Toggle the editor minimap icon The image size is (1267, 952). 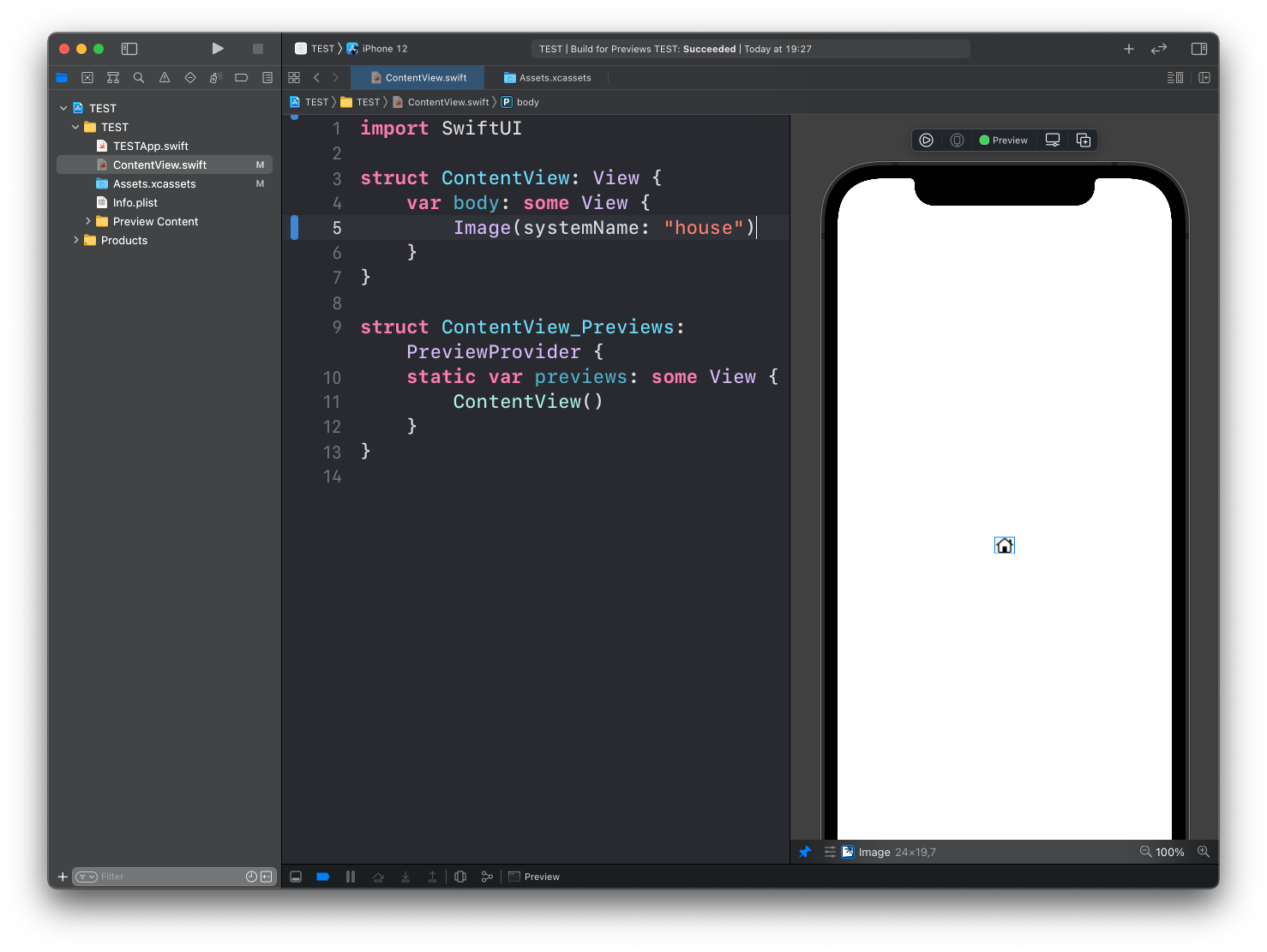(x=1174, y=77)
